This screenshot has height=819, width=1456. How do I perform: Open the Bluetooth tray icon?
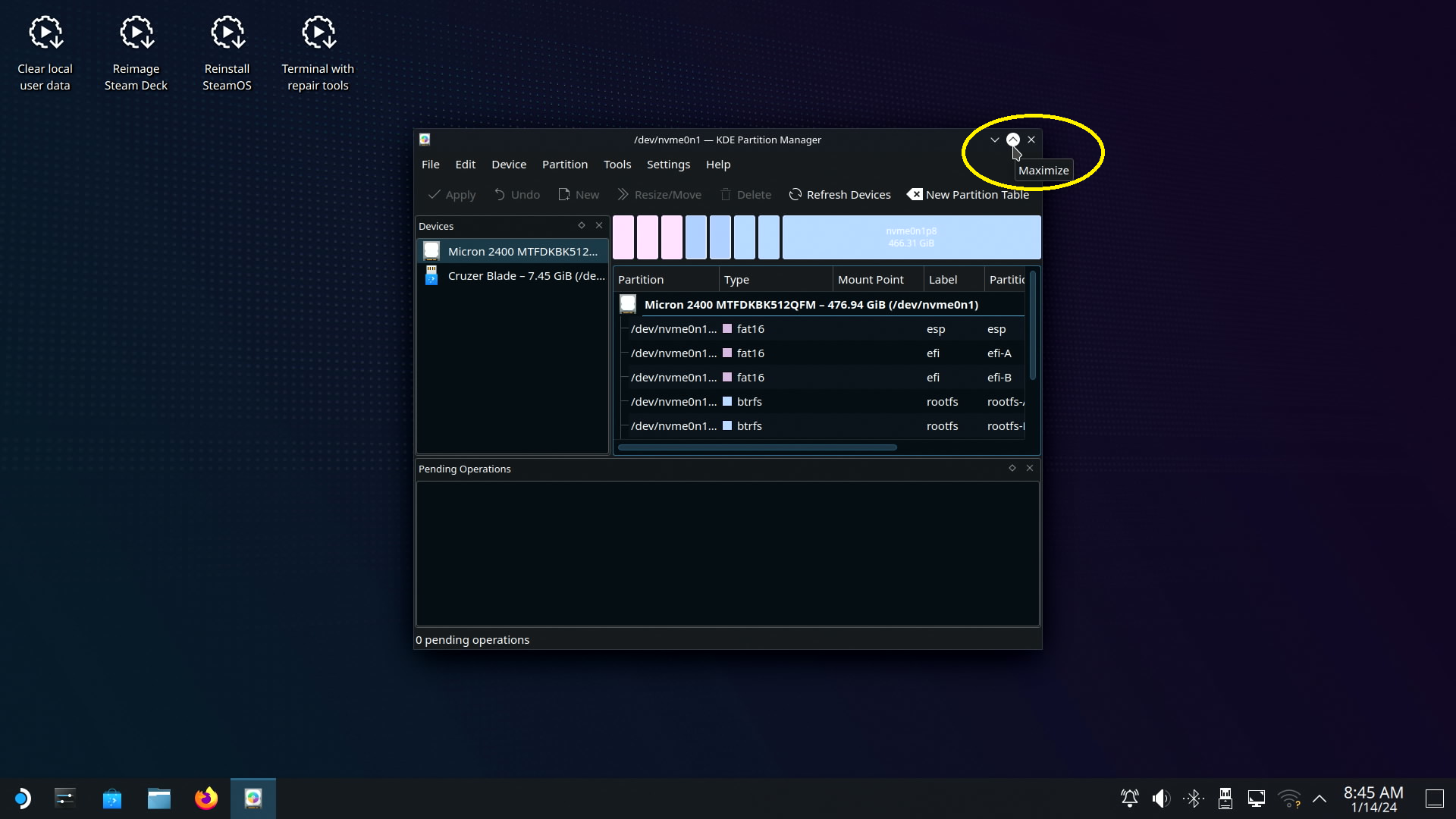[x=1193, y=799]
